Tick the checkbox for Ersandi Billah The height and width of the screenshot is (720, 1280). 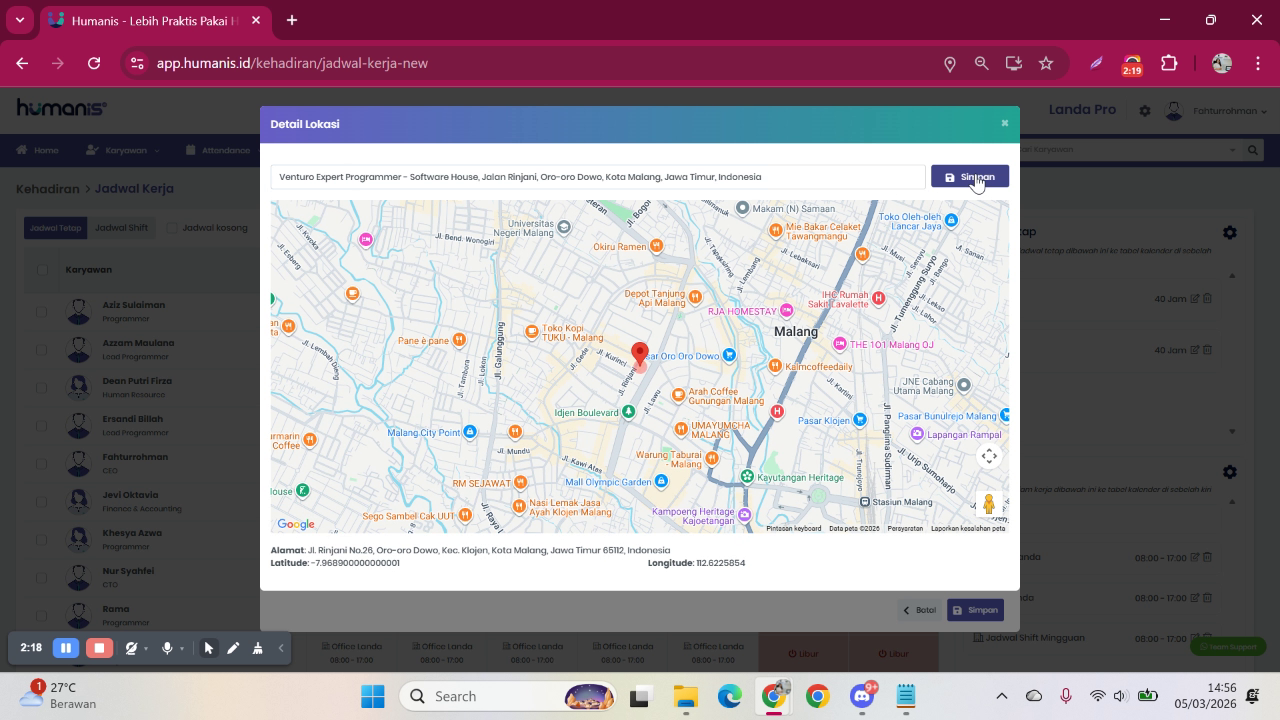click(42, 426)
